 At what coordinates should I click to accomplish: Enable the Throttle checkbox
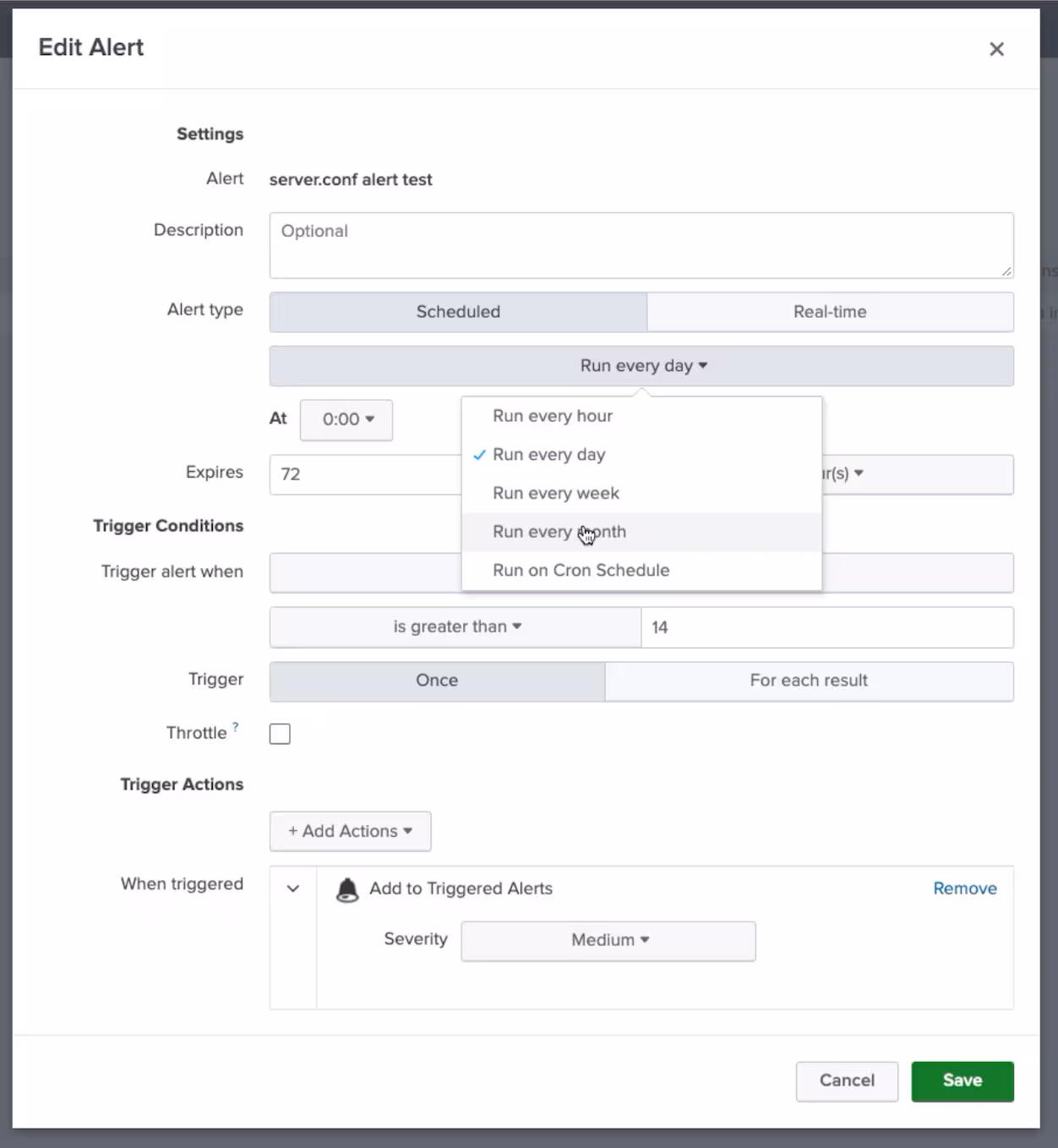[x=280, y=734]
